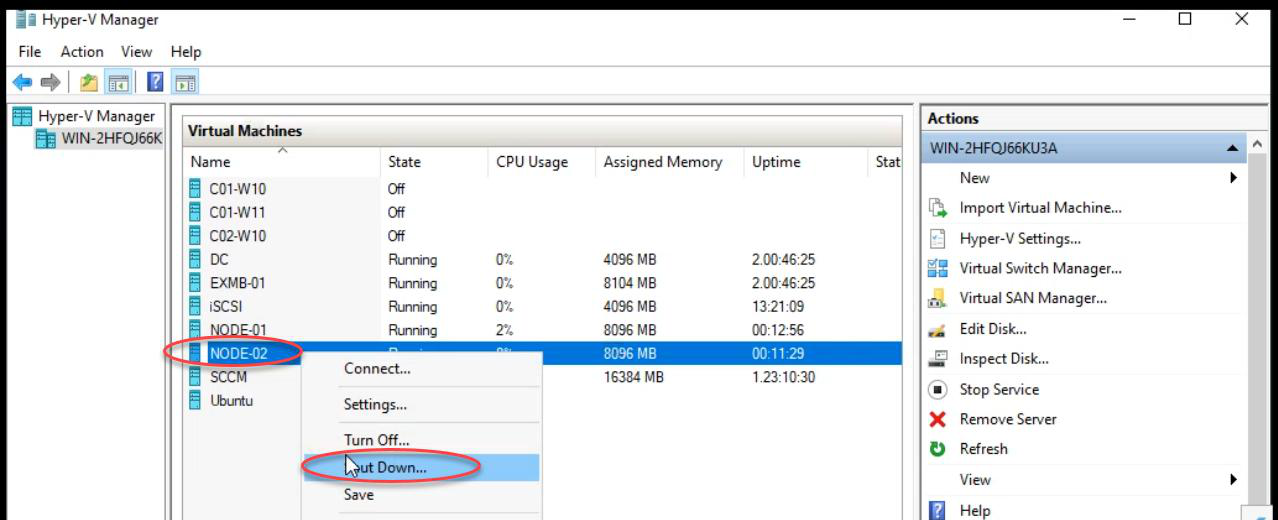Screen dimensions: 1278x520
Task: Select the SCCM virtual machine name
Action: (x=228, y=377)
